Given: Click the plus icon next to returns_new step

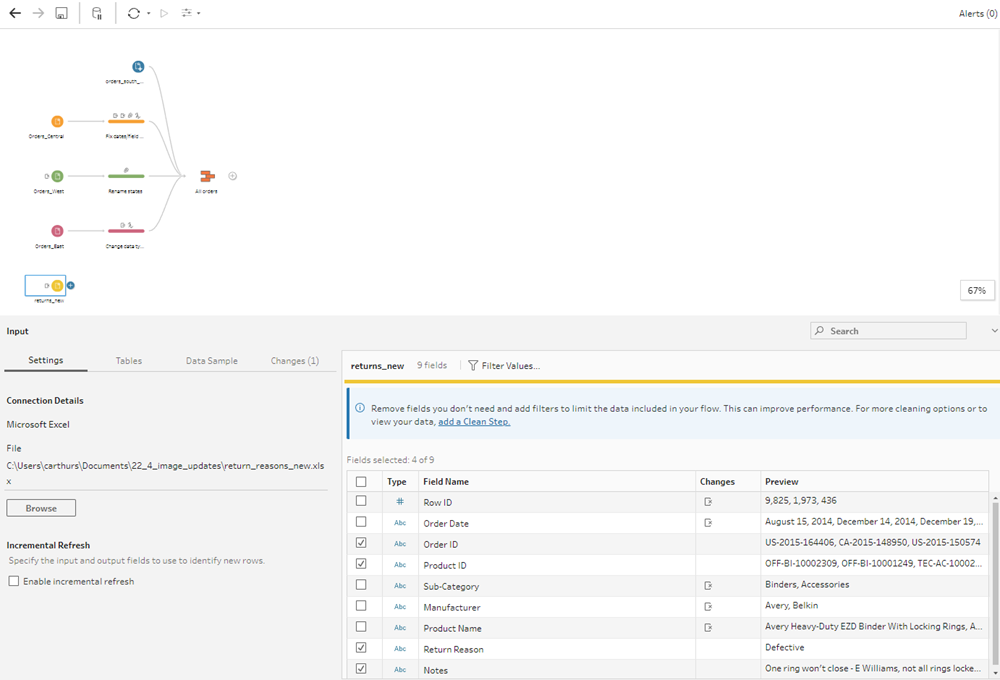Looking at the screenshot, I should coord(71,285).
